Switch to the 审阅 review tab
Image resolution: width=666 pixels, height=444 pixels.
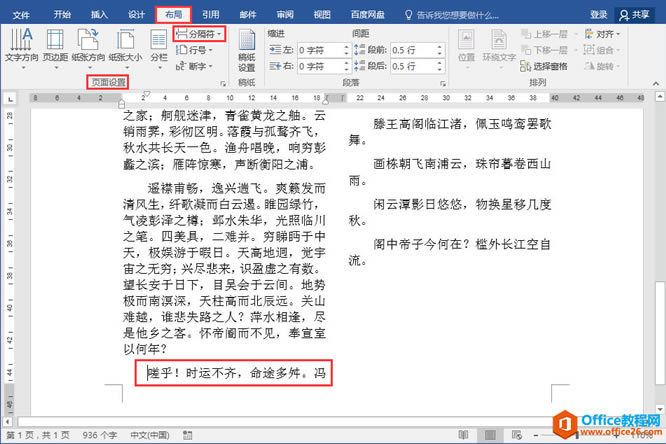click(x=285, y=14)
